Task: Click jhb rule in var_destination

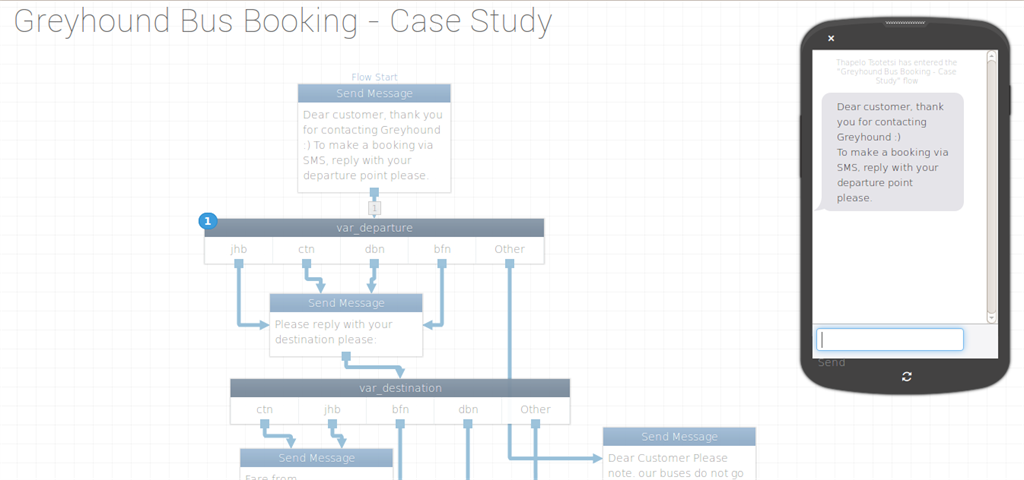Action: pyautogui.click(x=332, y=409)
